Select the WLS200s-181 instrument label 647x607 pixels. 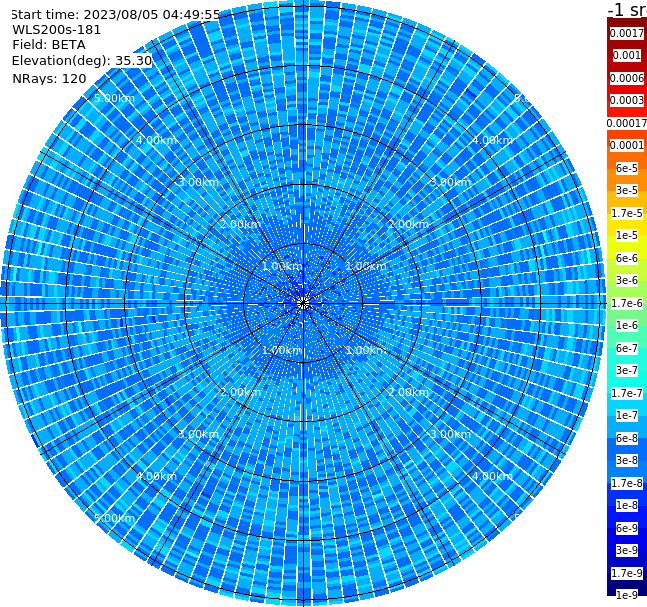(57, 30)
